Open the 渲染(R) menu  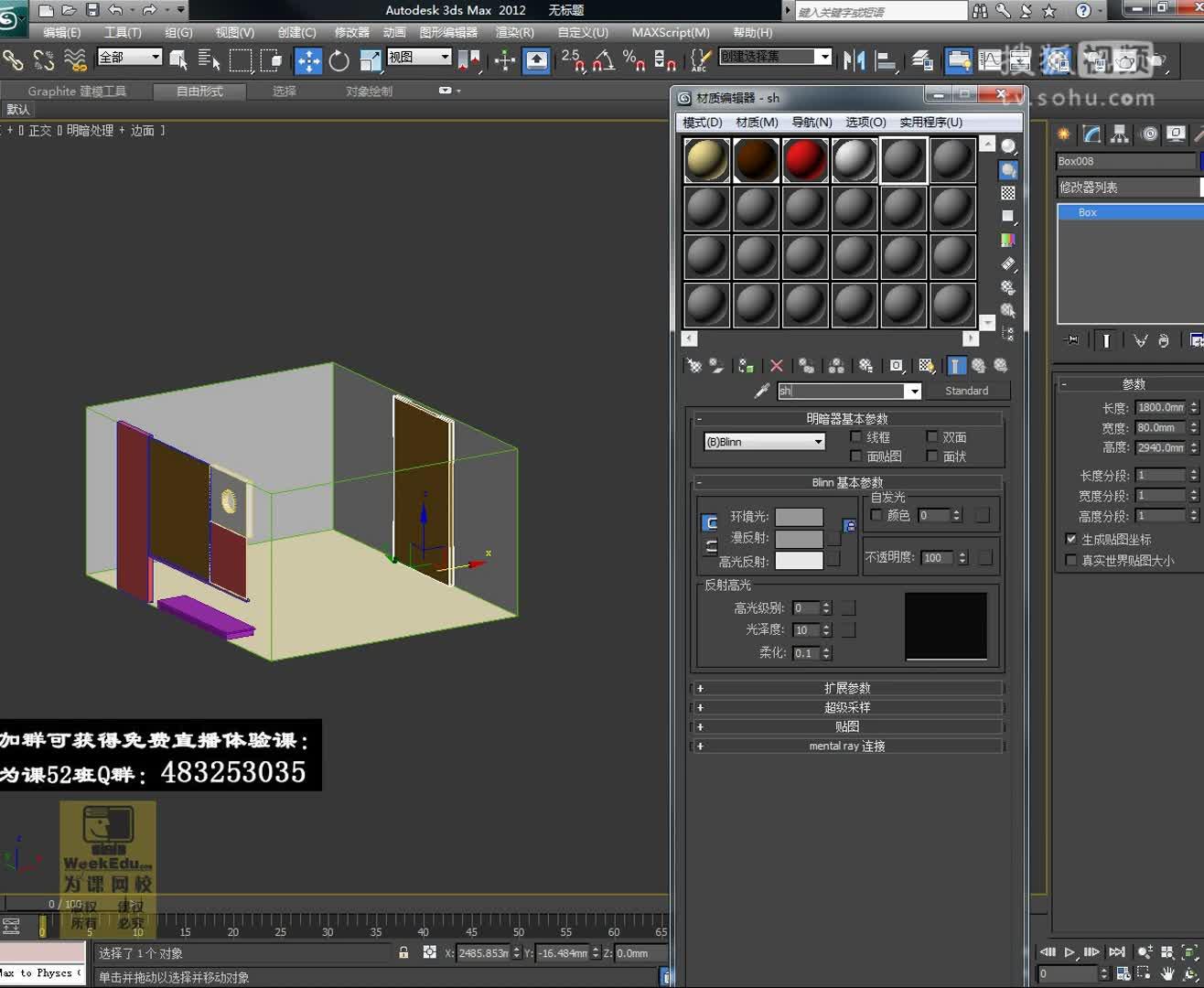click(x=514, y=32)
